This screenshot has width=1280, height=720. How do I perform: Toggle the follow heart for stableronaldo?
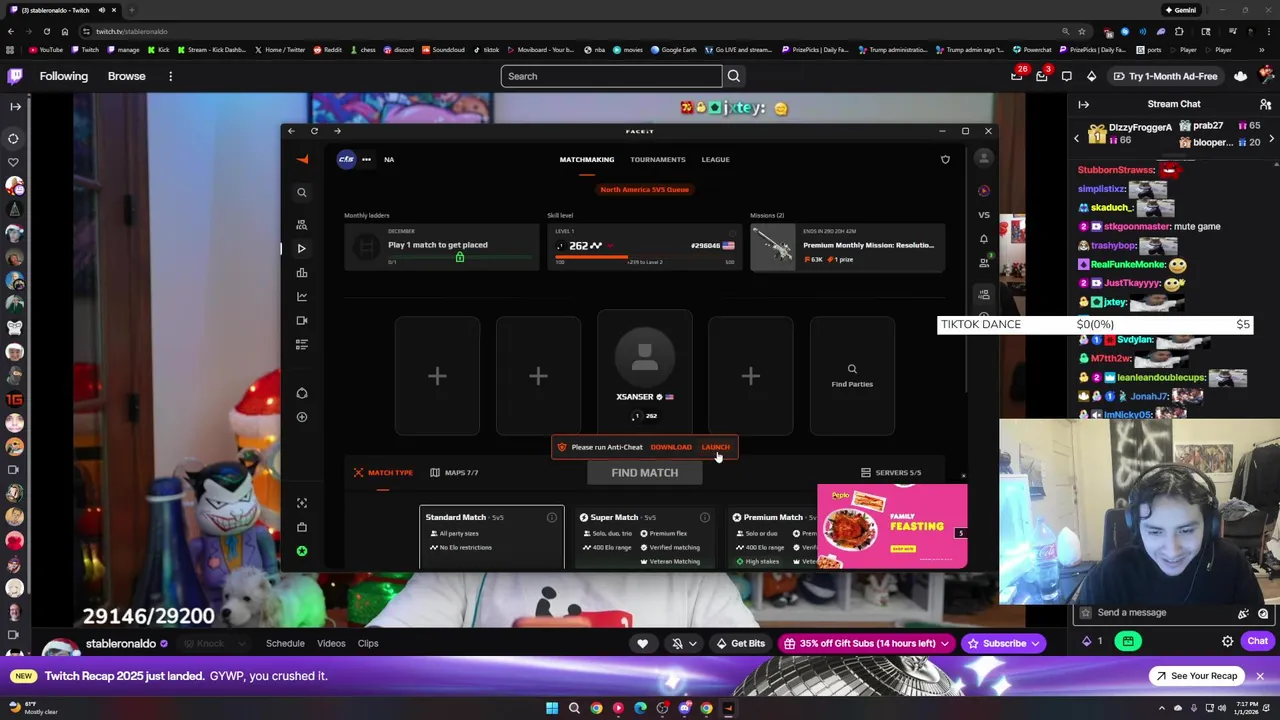pos(643,643)
